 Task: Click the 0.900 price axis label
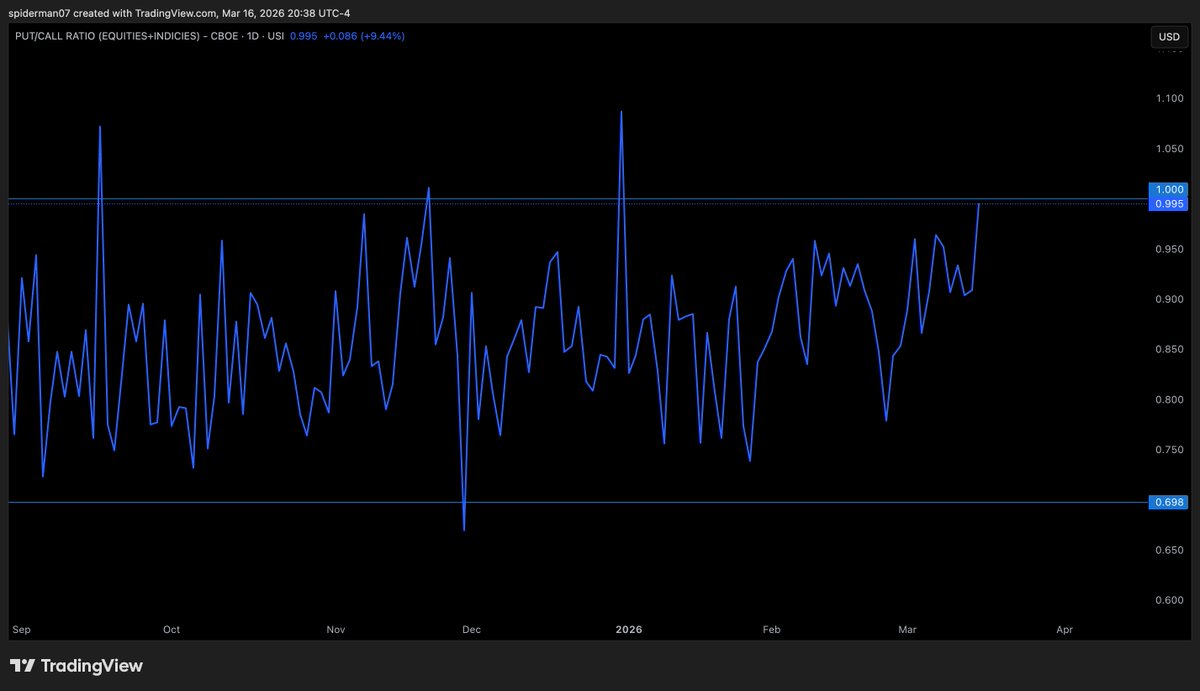1170,300
